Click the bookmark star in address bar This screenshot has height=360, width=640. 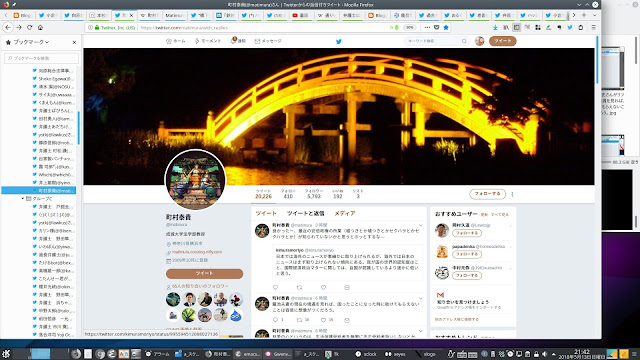[x=446, y=27]
